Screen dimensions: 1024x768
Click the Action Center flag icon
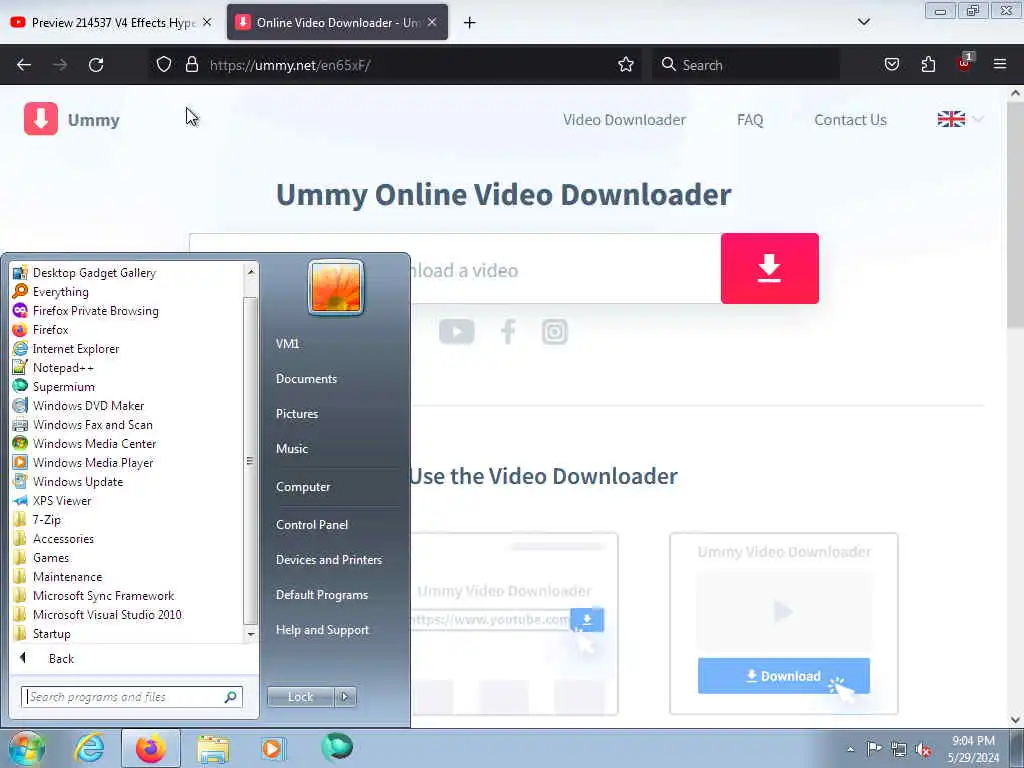click(874, 748)
